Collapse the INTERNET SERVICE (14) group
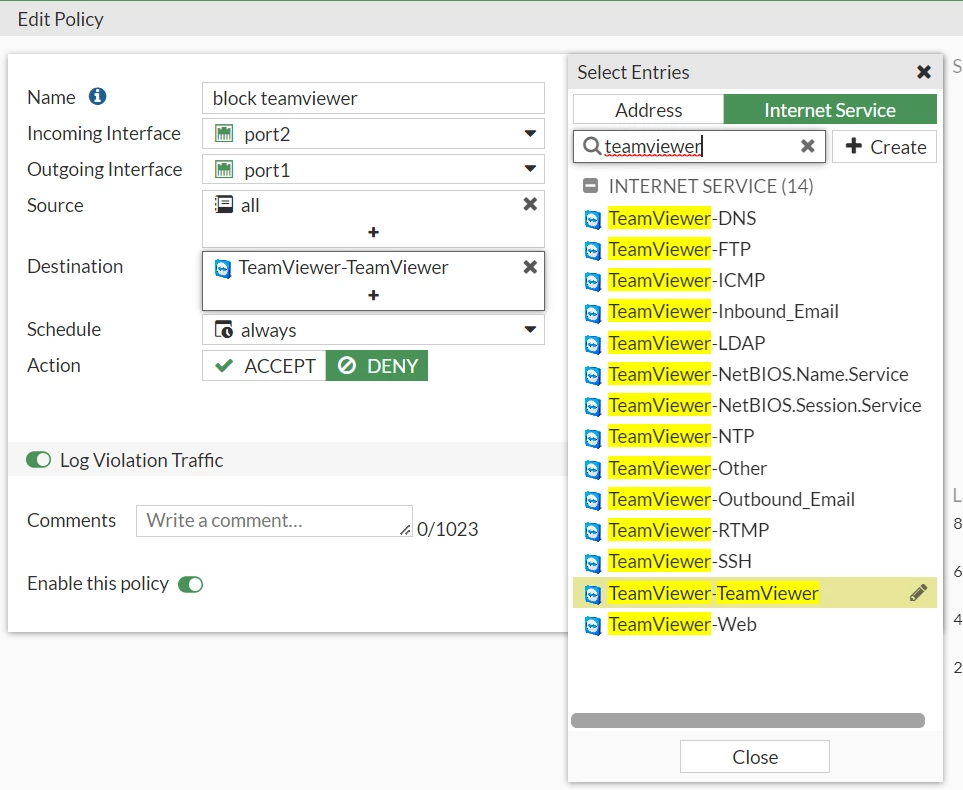Screen dimensions: 963x790 (x=590, y=186)
